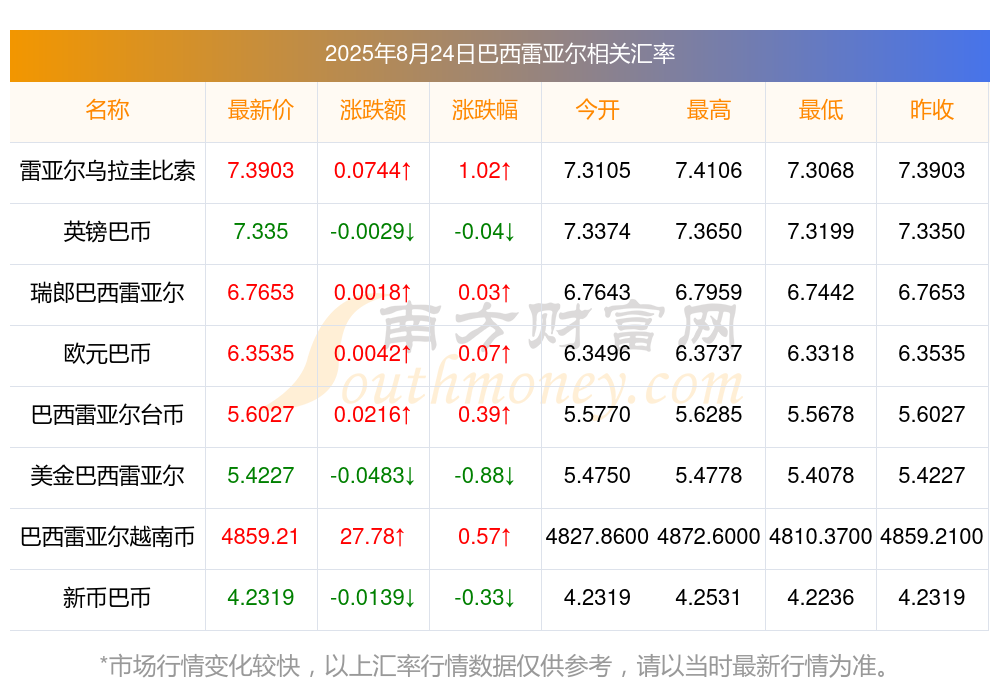Click change percent 0.39↑
Viewport: 1000px width, 698px height.
485,415
